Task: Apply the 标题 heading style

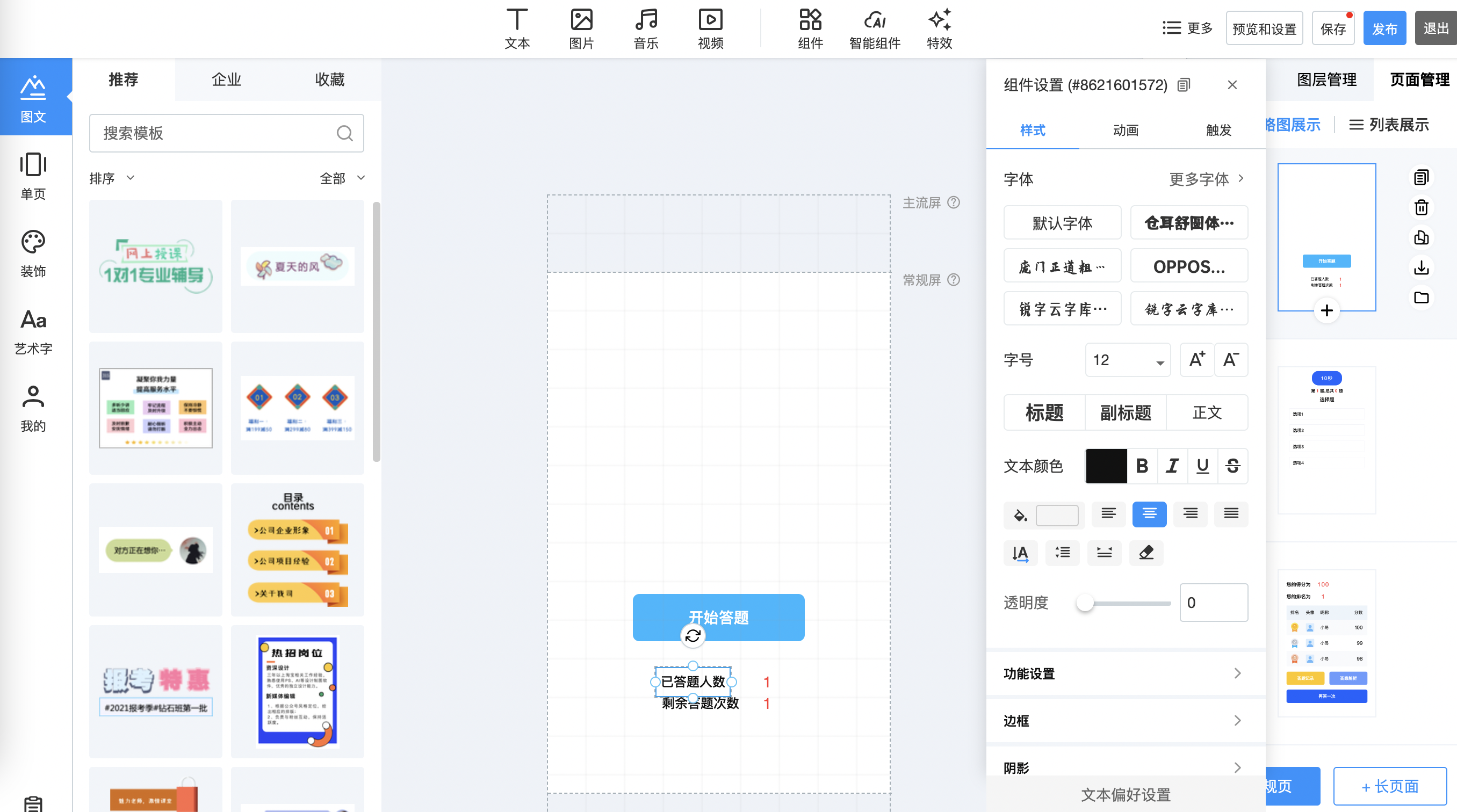Action: [1044, 412]
